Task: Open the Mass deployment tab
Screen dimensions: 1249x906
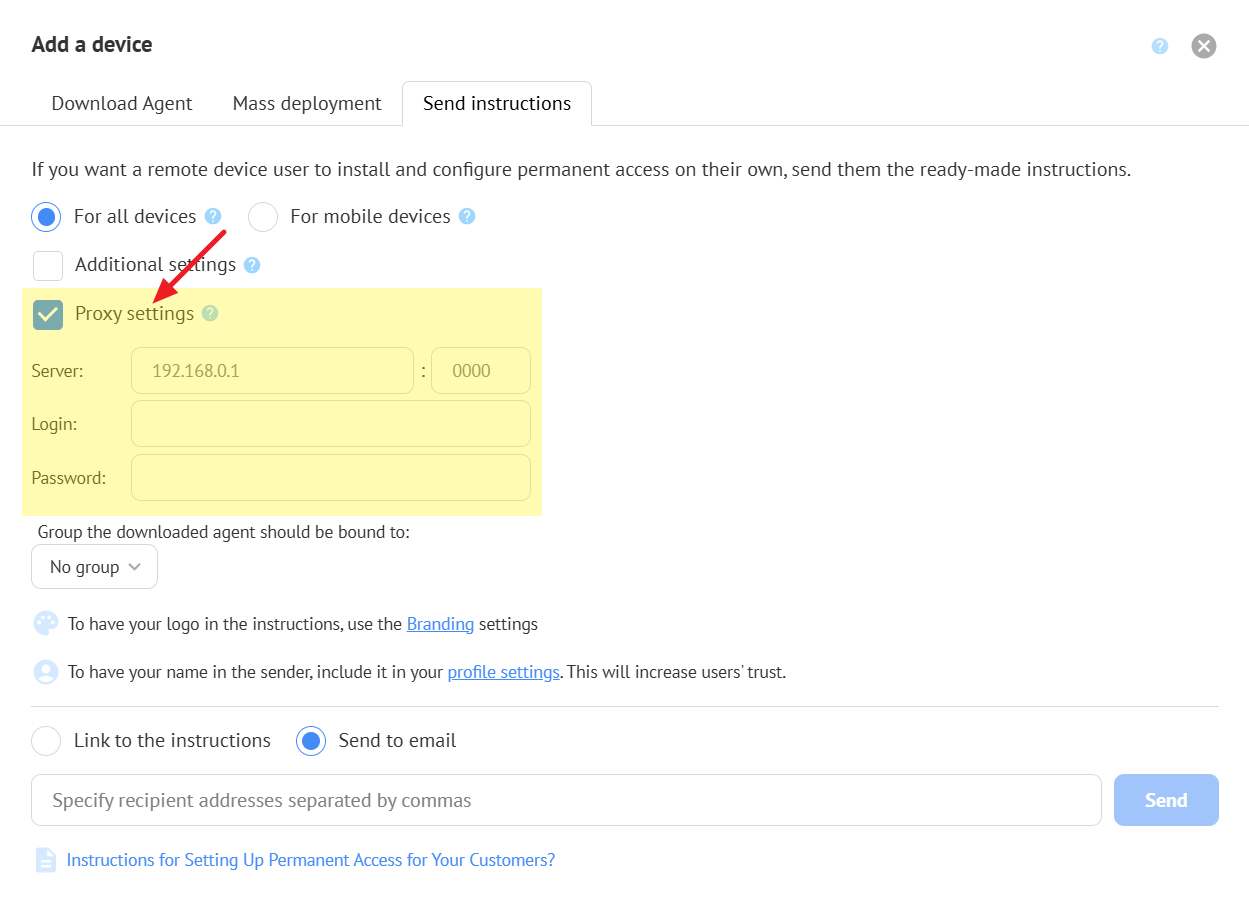Action: pos(307,104)
